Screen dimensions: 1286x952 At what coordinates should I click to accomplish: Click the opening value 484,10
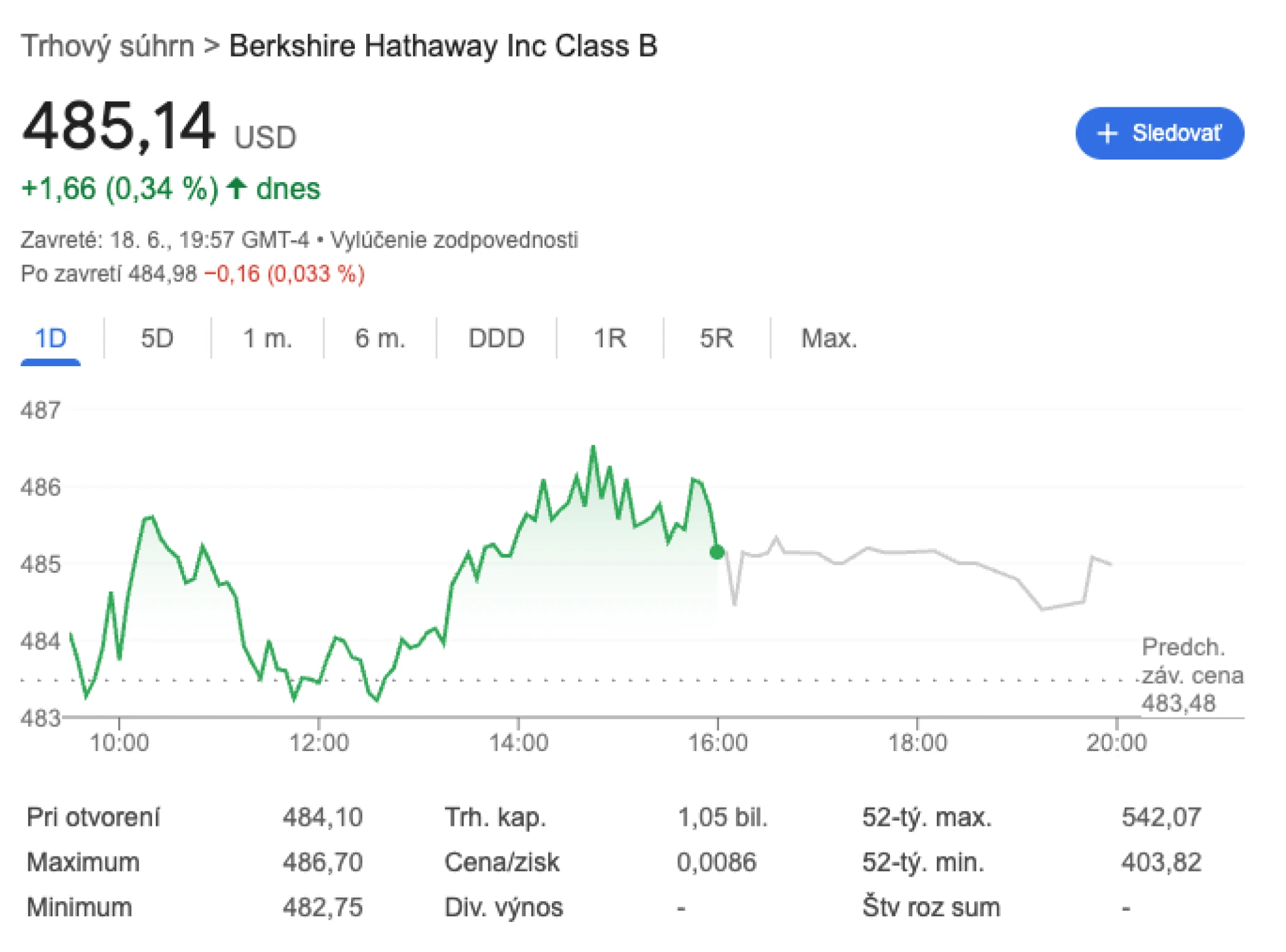tap(323, 818)
